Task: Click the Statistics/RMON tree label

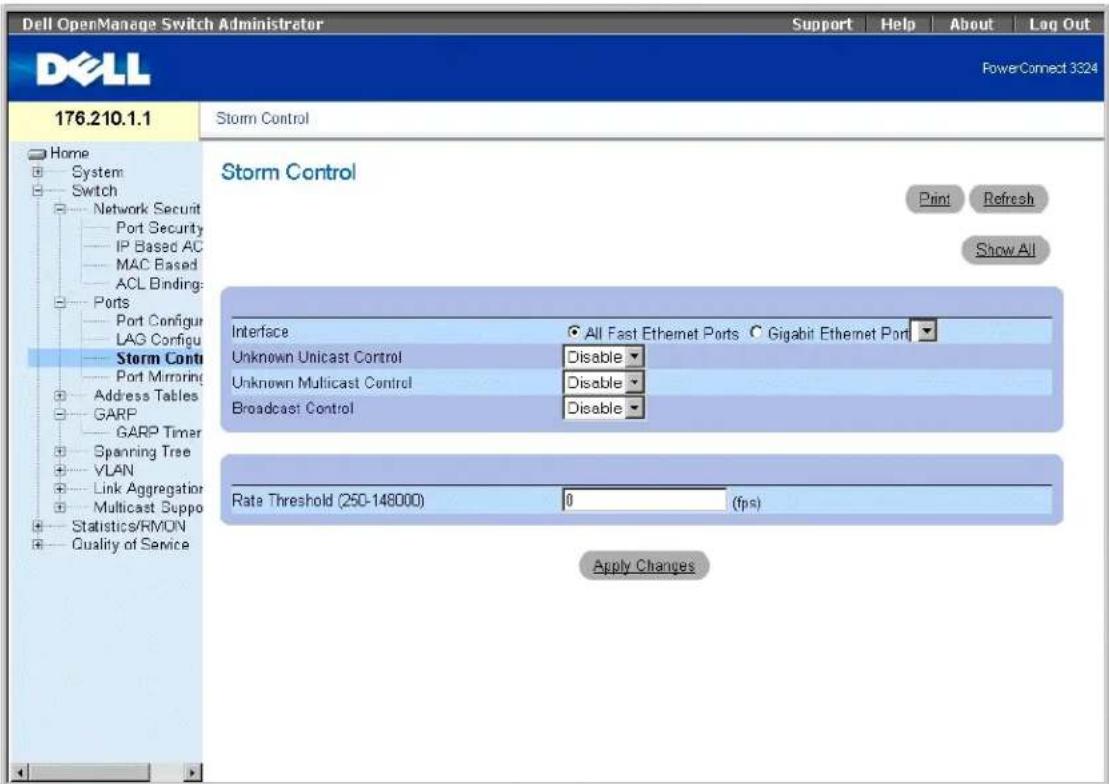Action: [129, 526]
